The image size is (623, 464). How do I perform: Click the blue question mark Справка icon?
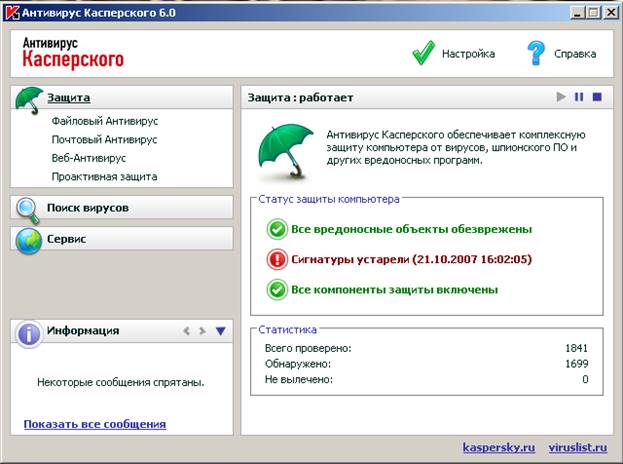pyautogui.click(x=536, y=52)
